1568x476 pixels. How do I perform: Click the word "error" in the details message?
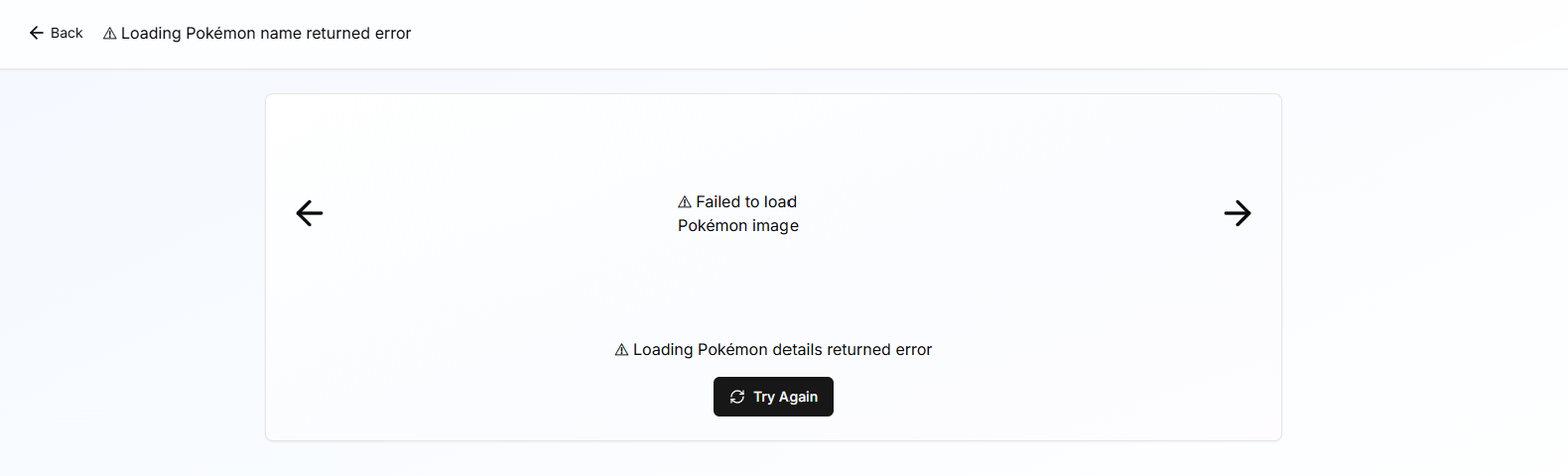point(913,349)
